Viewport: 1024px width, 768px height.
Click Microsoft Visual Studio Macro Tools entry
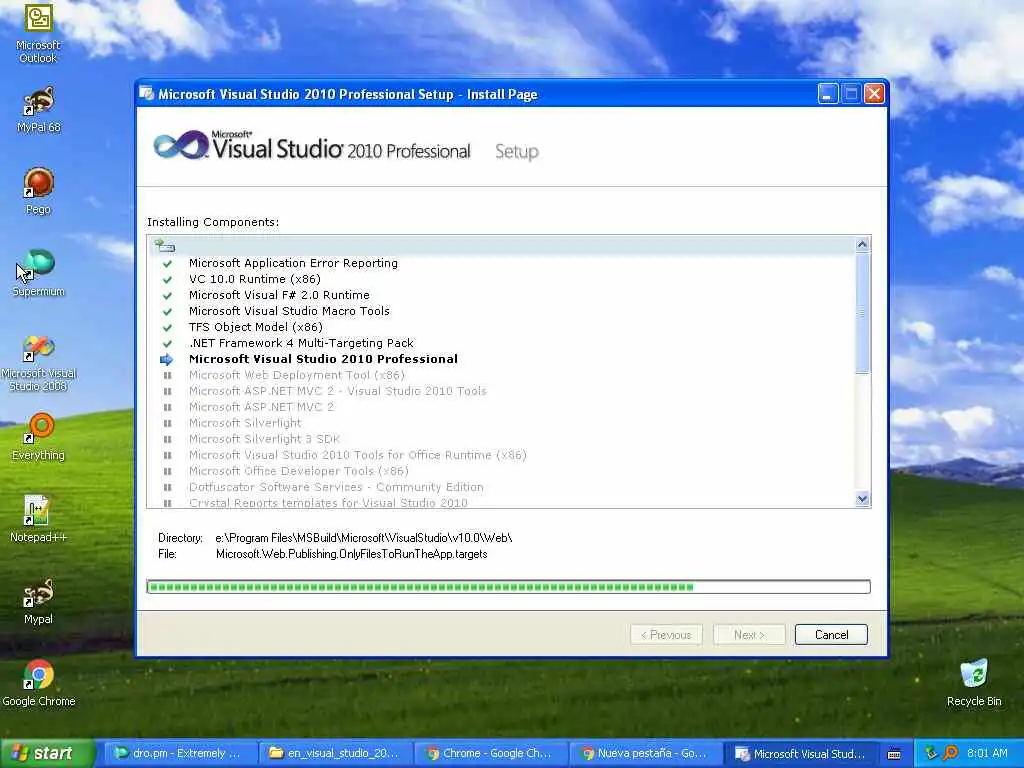coord(289,312)
